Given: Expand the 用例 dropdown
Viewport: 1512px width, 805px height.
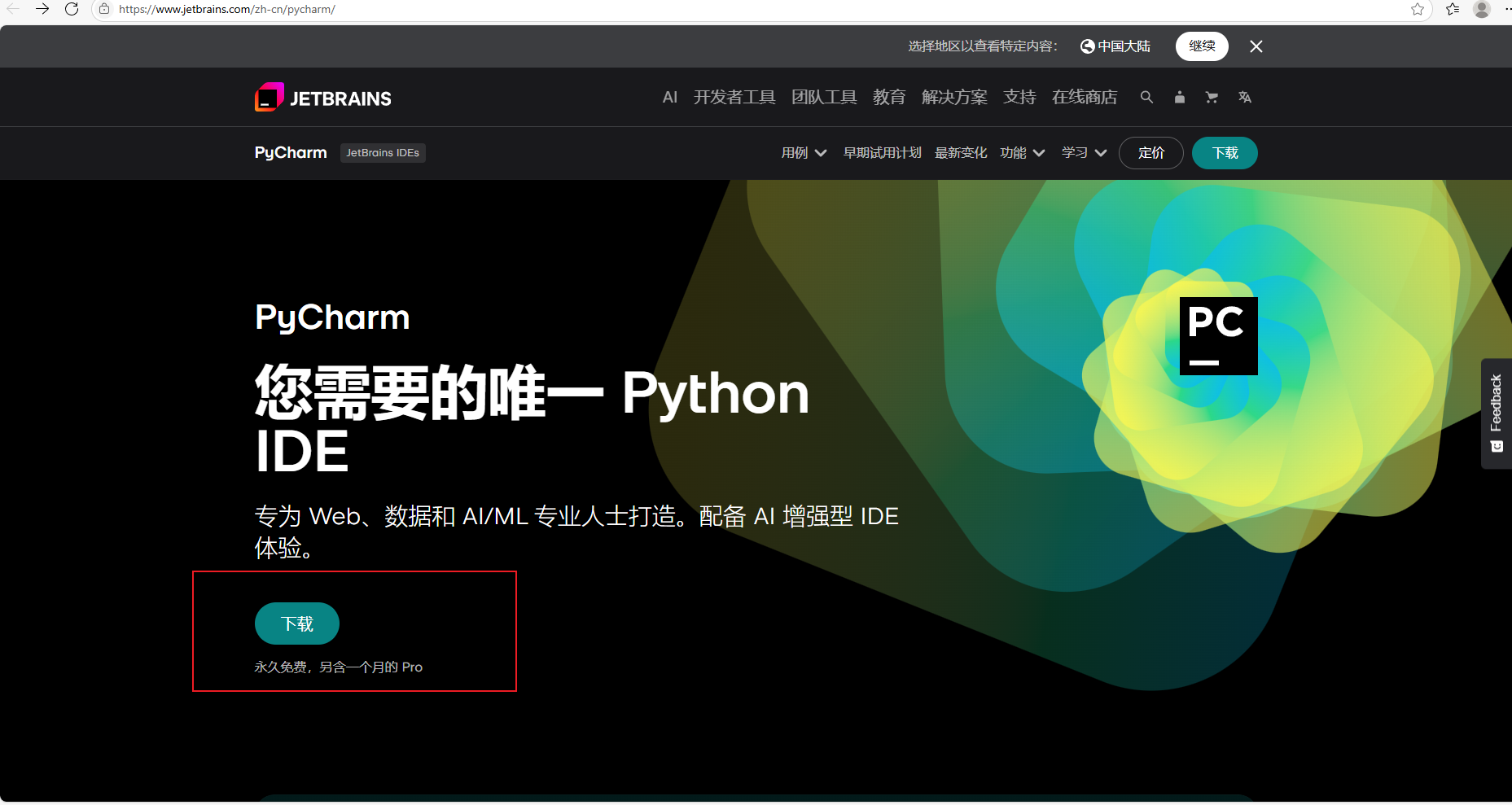Looking at the screenshot, I should pos(803,152).
